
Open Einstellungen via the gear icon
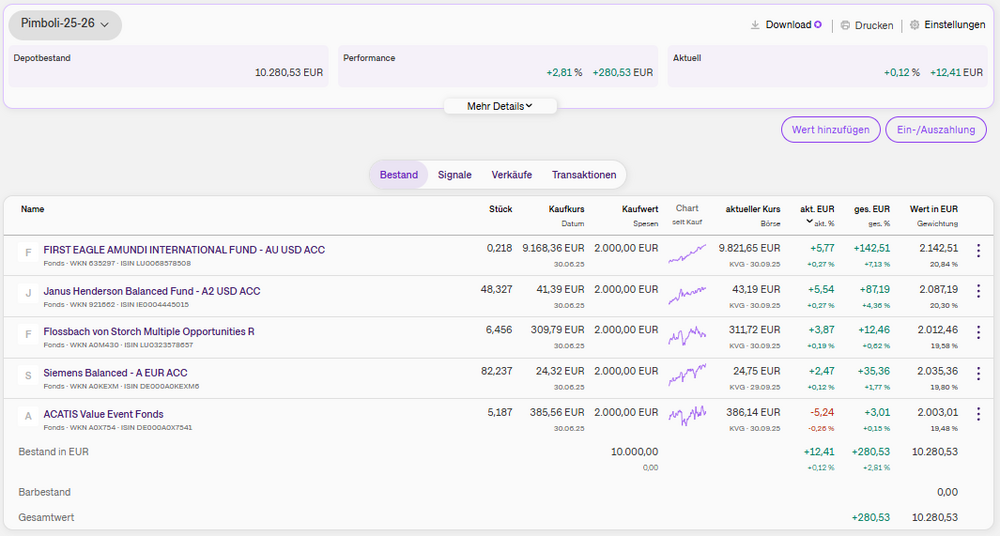tap(914, 25)
